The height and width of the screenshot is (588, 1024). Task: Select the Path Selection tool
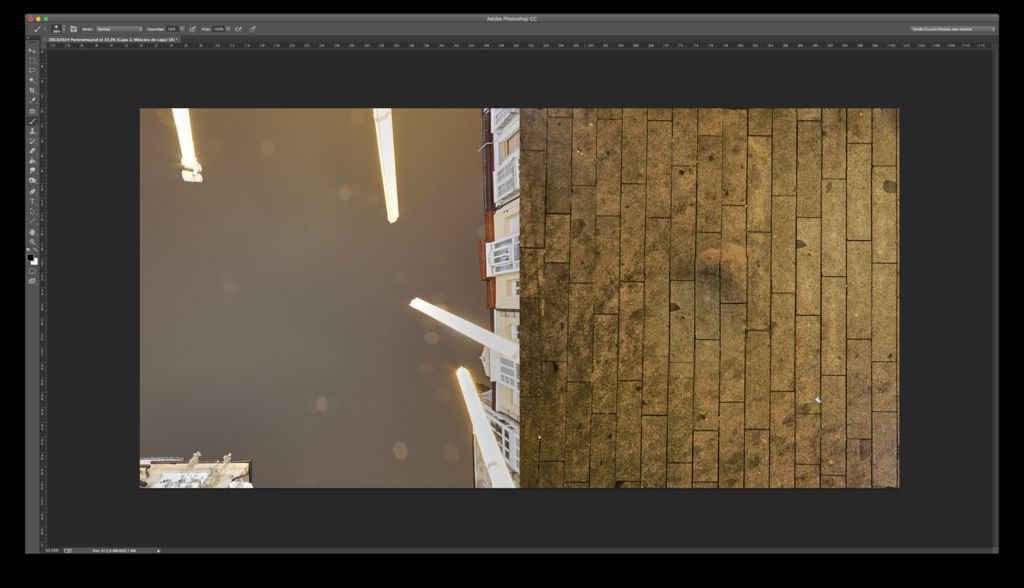pyautogui.click(x=32, y=211)
